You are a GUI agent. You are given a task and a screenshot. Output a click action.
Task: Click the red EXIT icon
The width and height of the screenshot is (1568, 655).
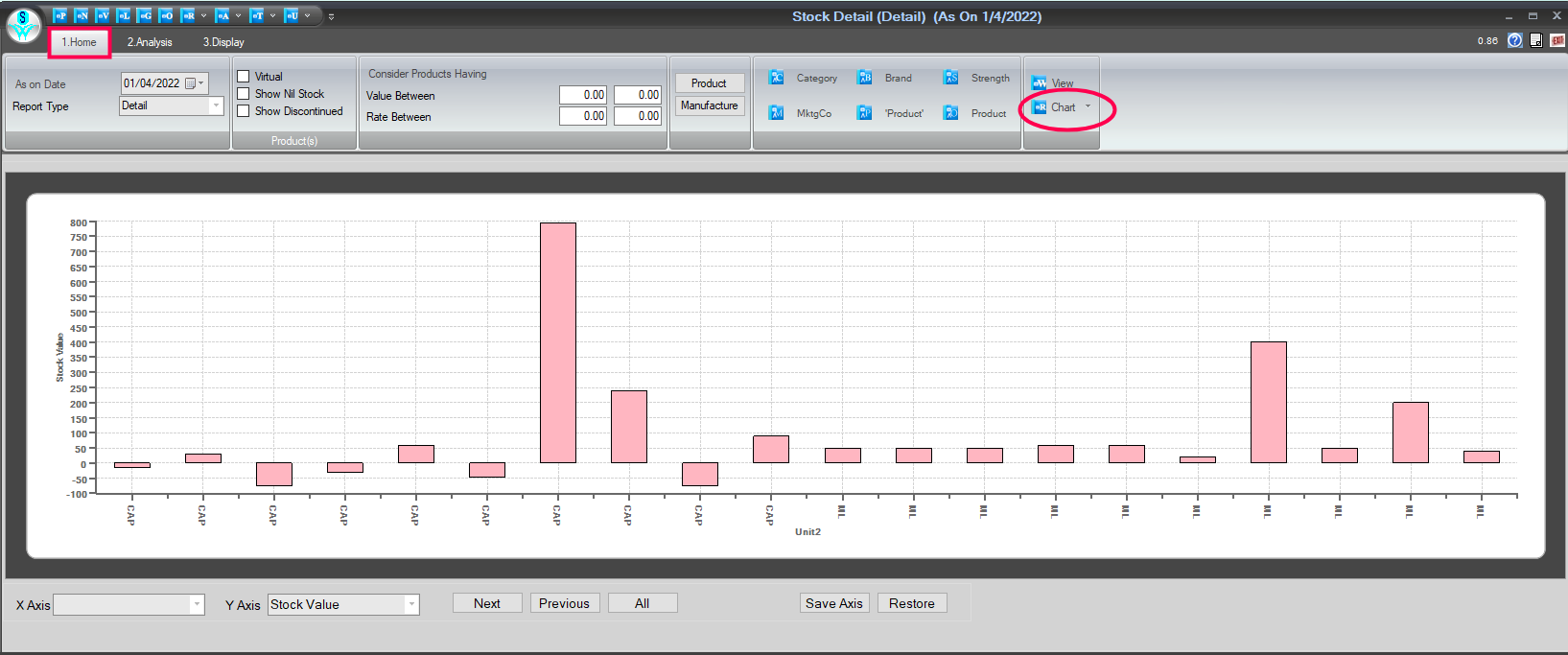coord(1557,40)
